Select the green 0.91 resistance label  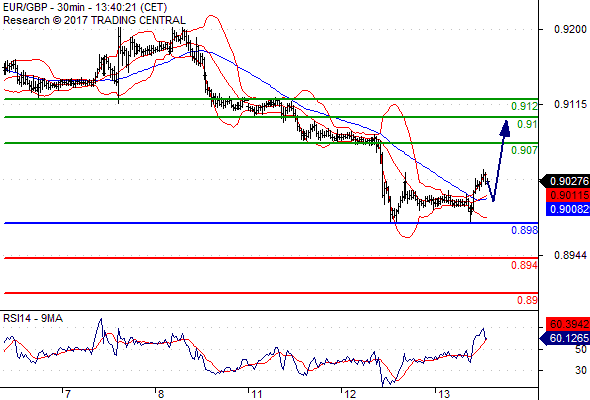(528, 124)
